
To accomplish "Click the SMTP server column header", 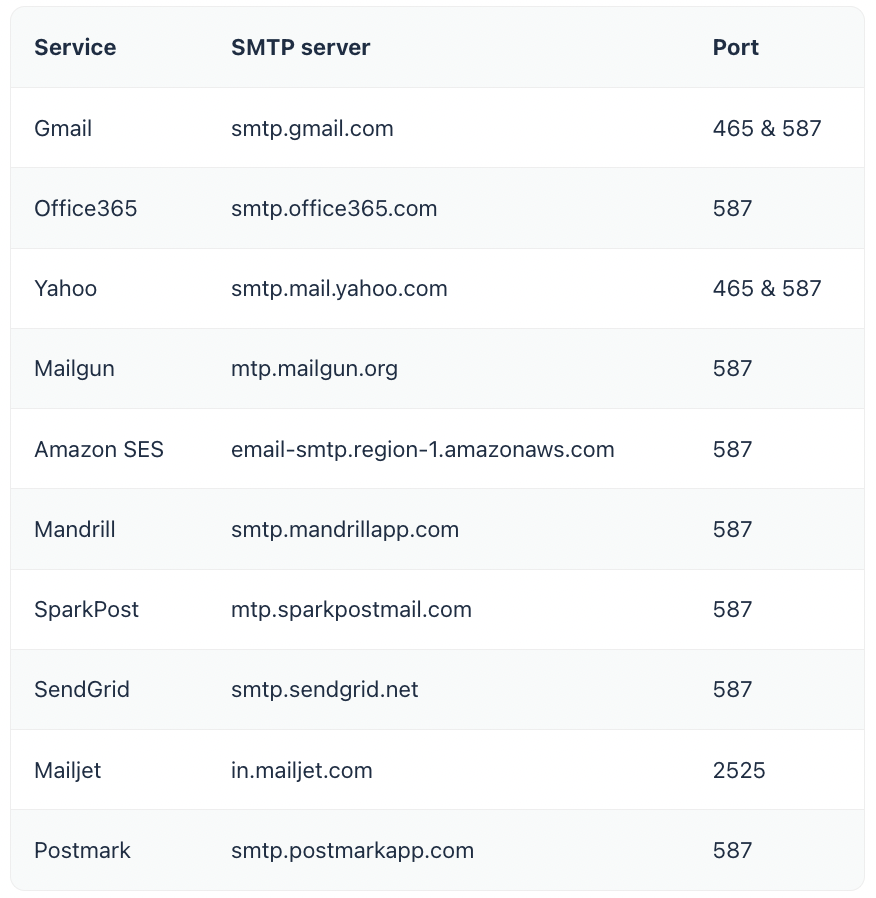I will [301, 48].
